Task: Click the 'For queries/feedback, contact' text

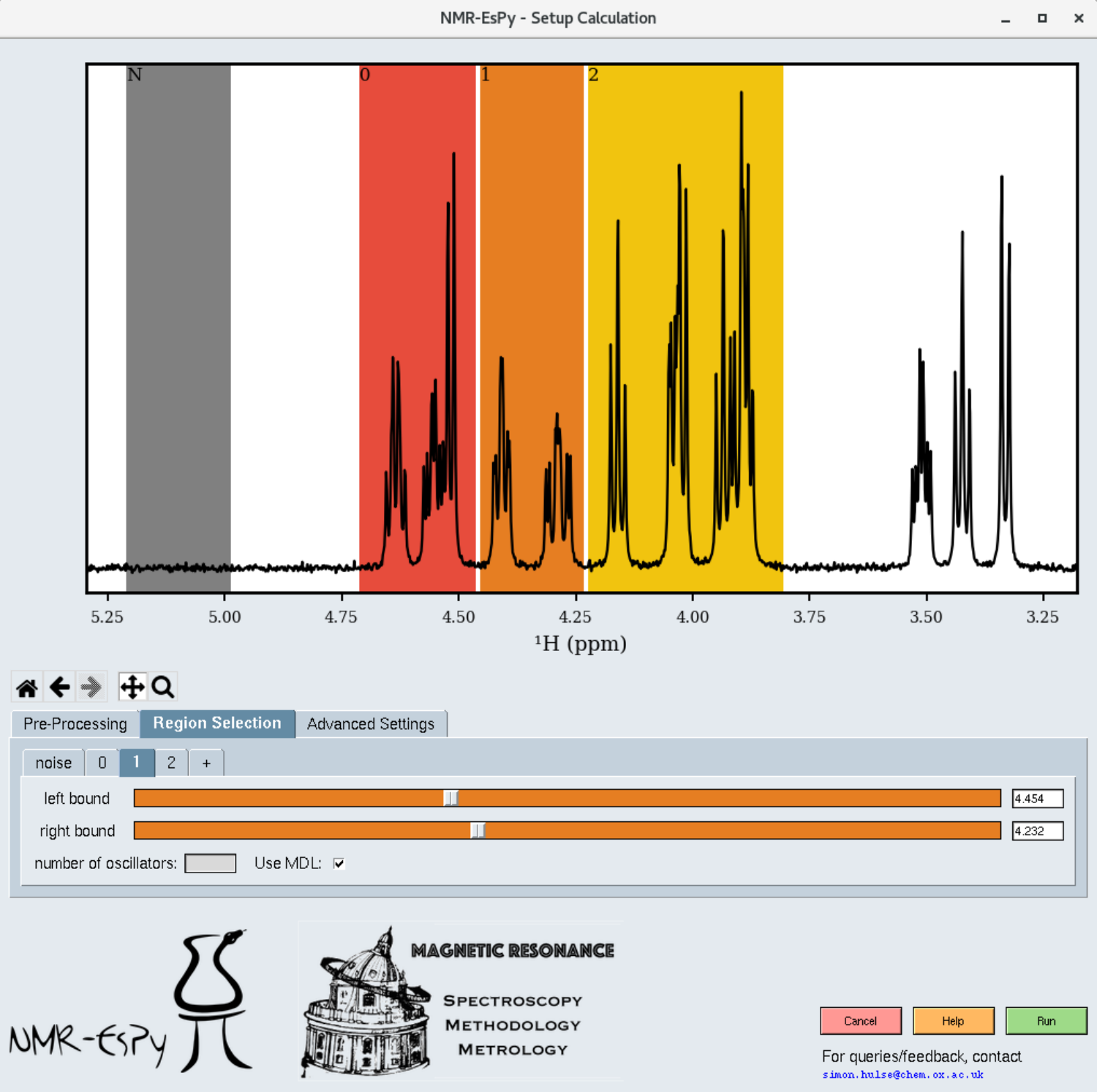Action: (x=921, y=1056)
